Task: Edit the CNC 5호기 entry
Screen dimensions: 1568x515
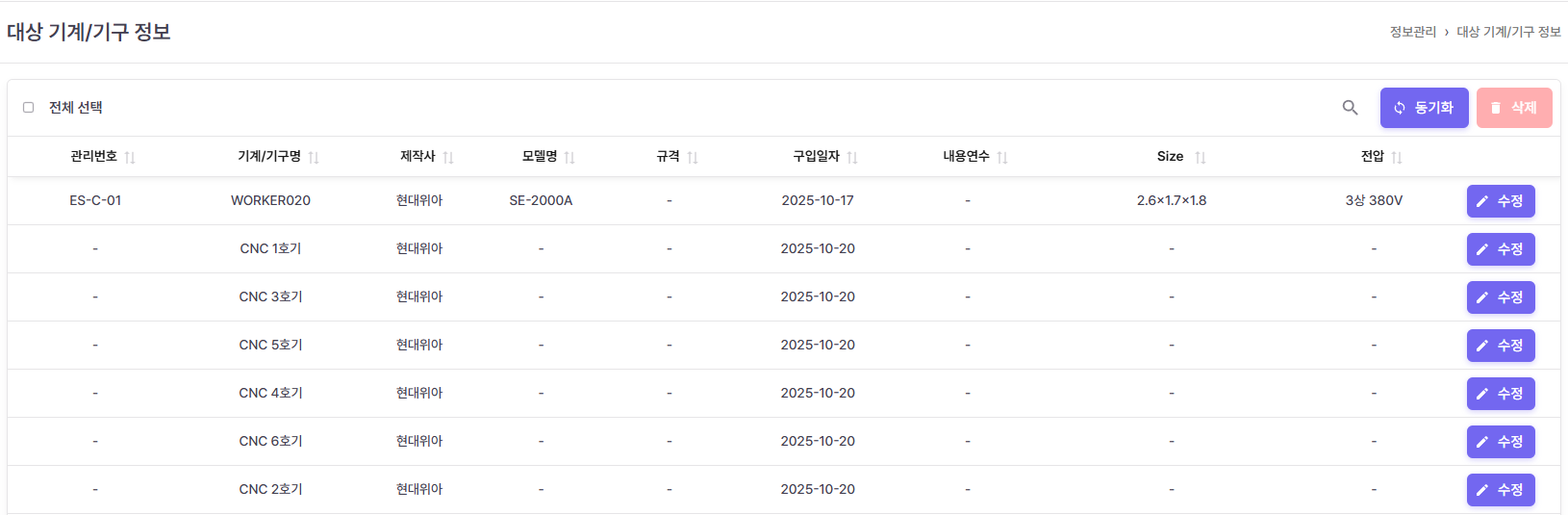Action: [1500, 346]
